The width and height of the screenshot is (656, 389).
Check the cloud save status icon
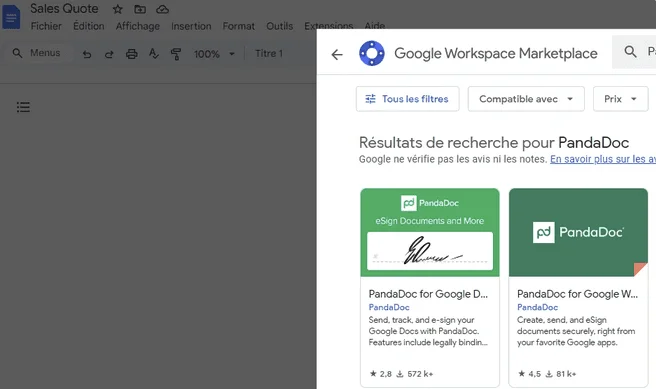coord(162,9)
